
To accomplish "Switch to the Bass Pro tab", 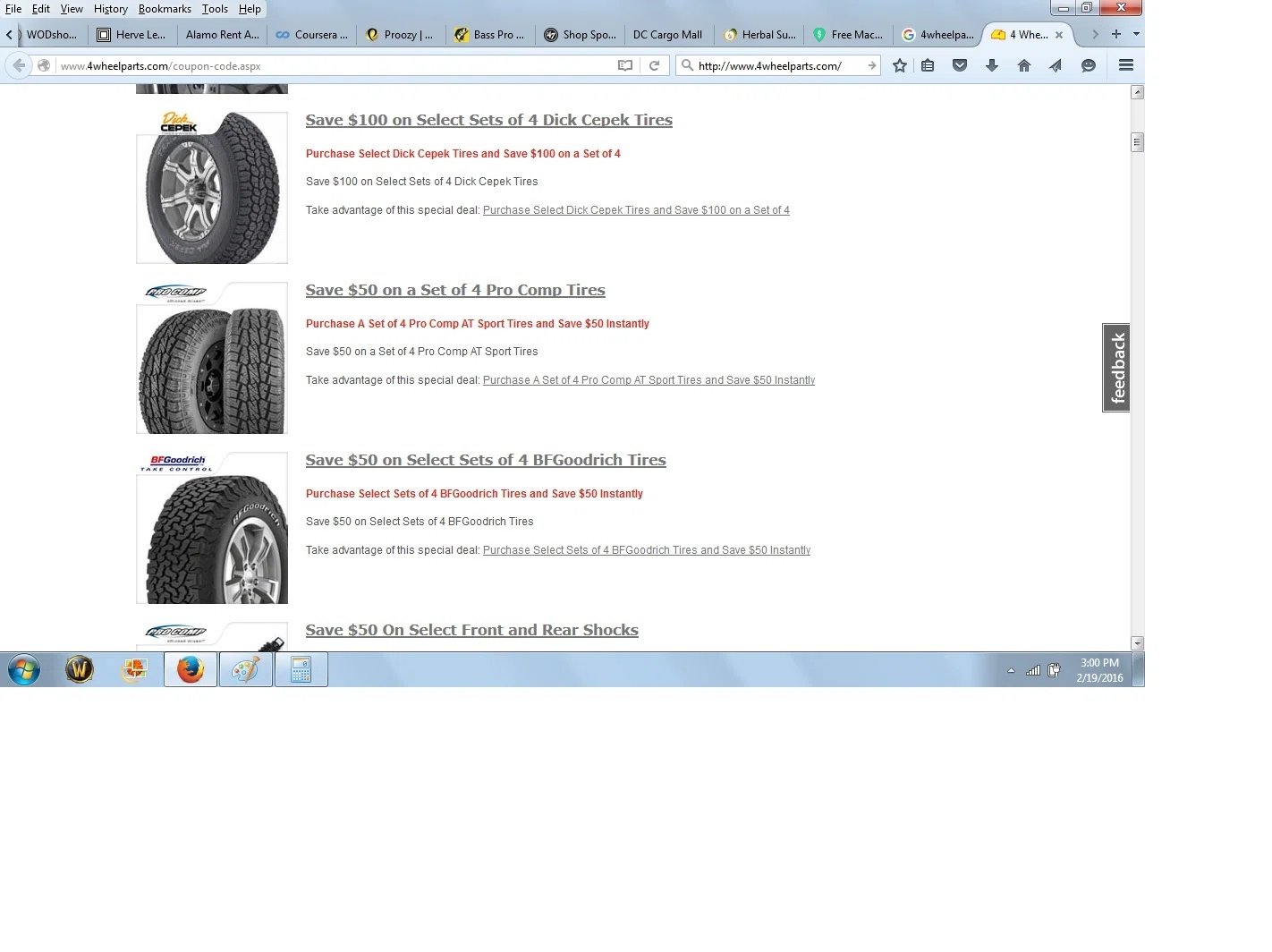I will (x=490, y=35).
